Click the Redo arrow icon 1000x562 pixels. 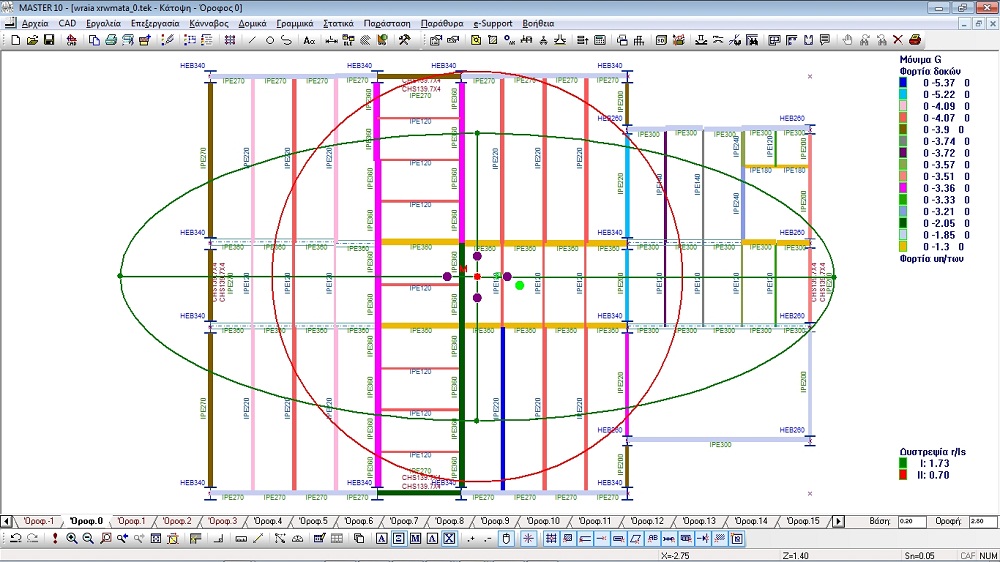[32, 538]
